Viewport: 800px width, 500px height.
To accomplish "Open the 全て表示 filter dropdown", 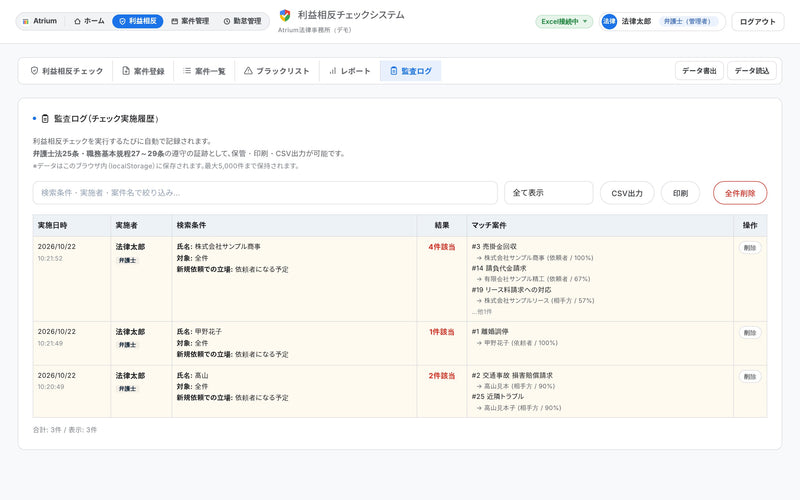I will pyautogui.click(x=548, y=193).
